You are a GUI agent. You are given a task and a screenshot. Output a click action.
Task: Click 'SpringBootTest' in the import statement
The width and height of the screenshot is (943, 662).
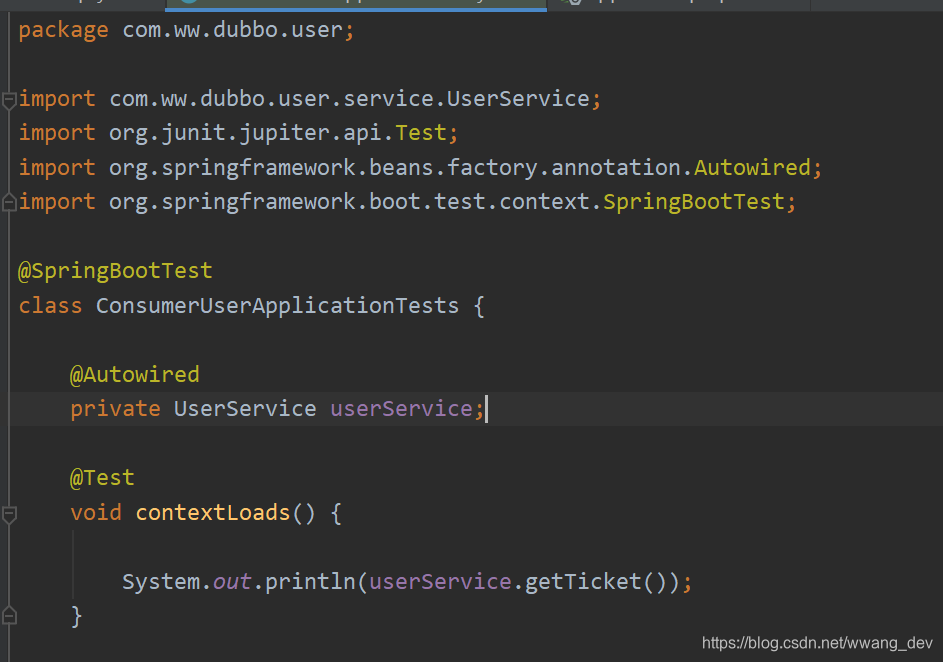(x=694, y=202)
